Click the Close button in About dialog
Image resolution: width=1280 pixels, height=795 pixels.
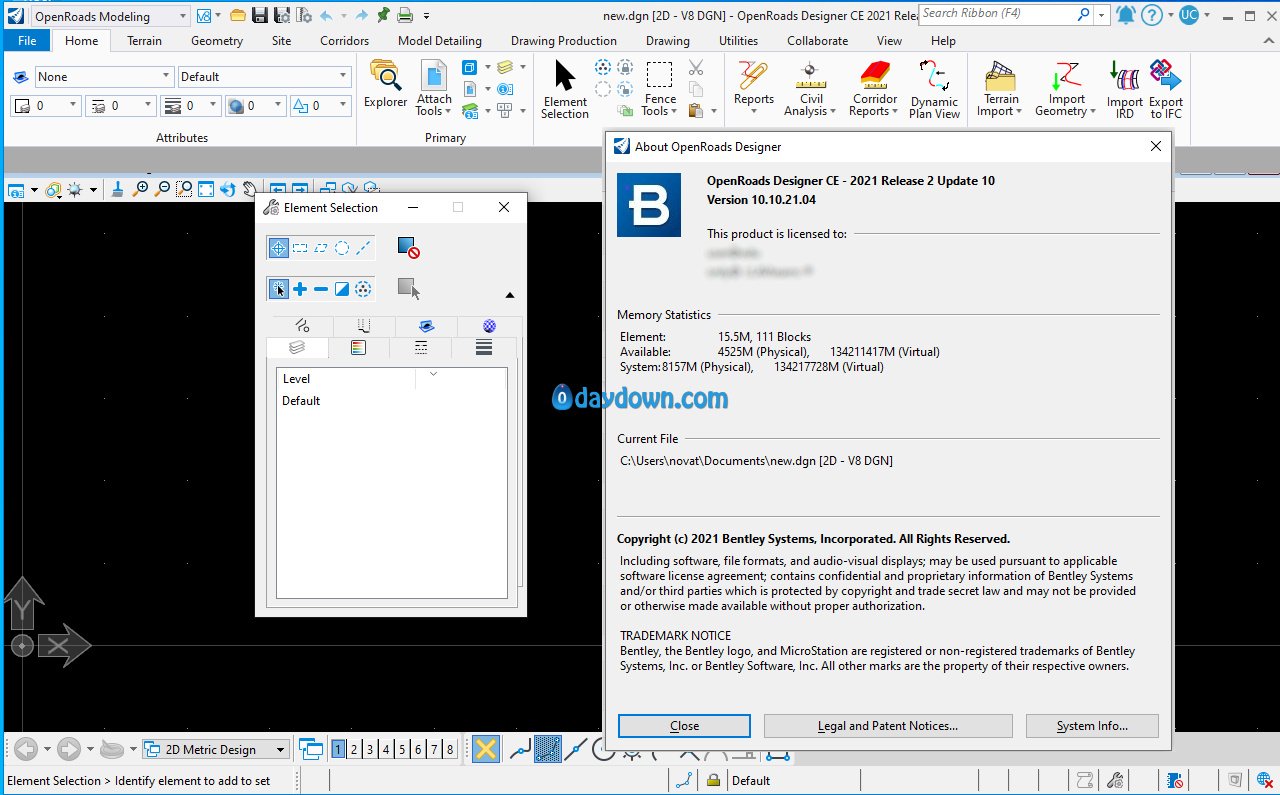(x=684, y=726)
